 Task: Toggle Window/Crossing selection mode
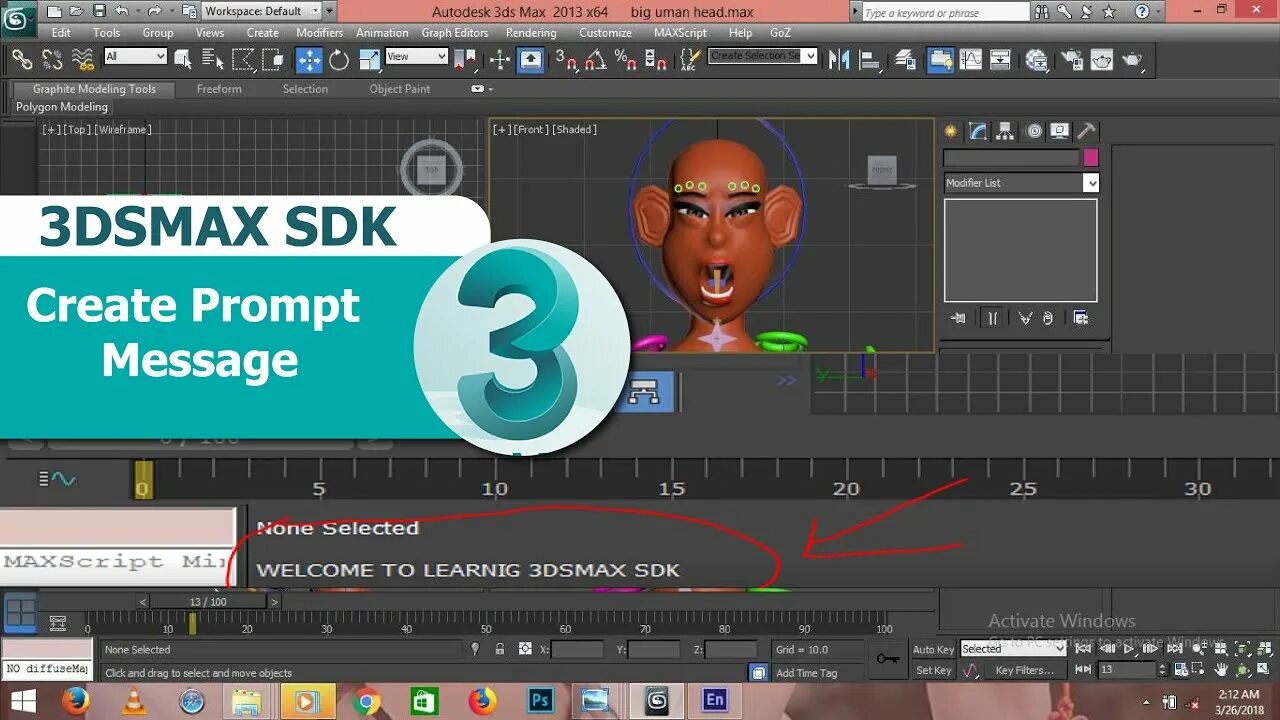[272, 60]
